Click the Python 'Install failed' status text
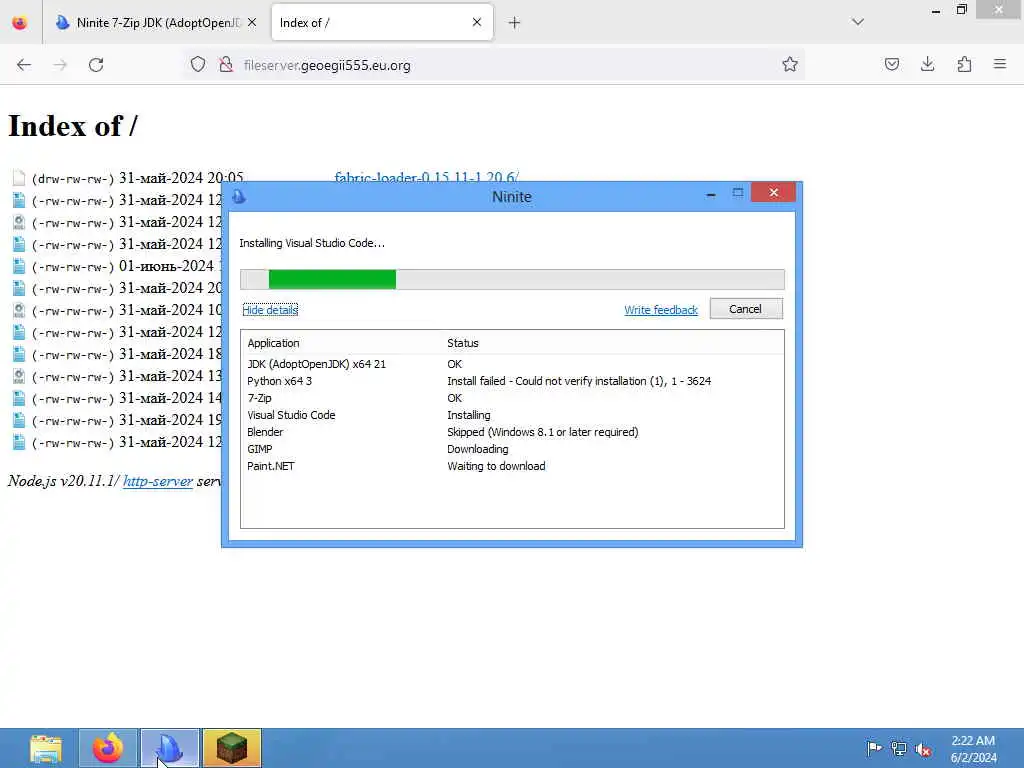The width and height of the screenshot is (1024, 768). (x=579, y=381)
